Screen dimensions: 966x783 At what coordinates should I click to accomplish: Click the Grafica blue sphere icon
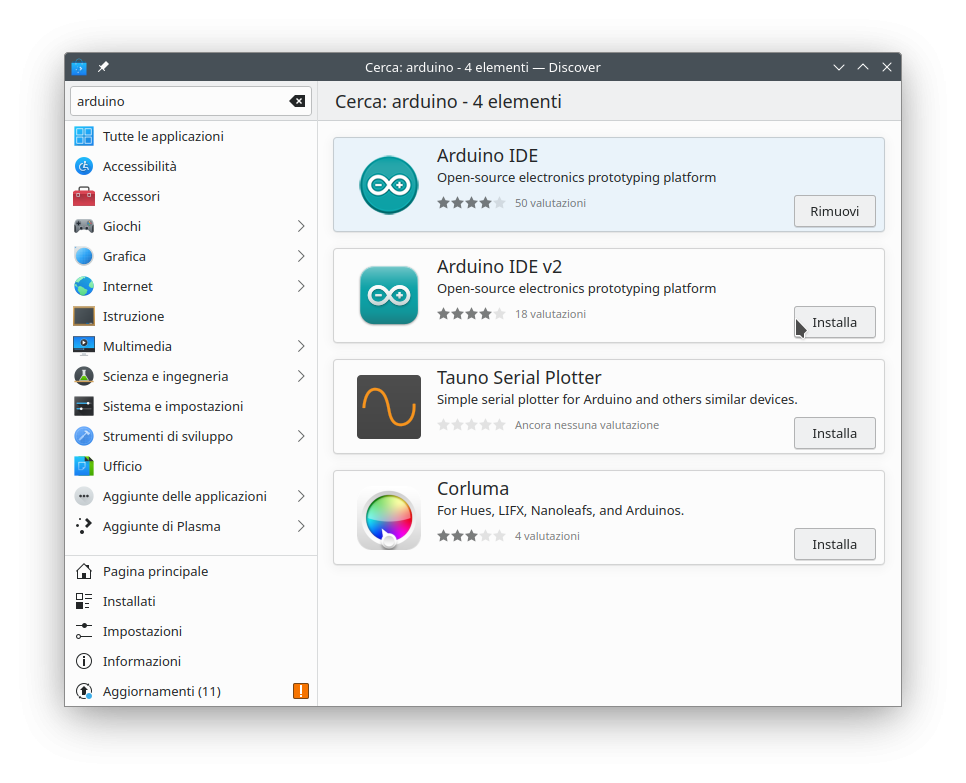coord(84,256)
